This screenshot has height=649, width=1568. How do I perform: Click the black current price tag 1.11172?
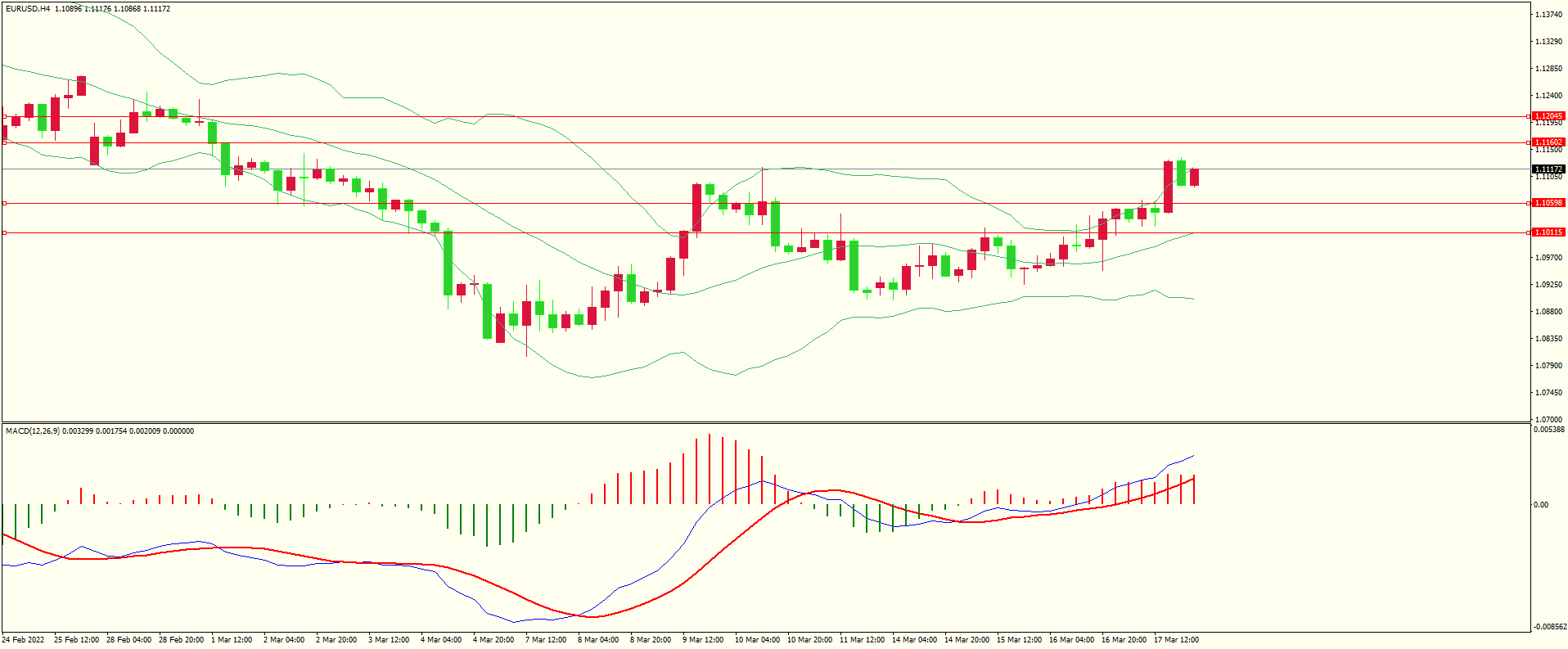pyautogui.click(x=1548, y=169)
